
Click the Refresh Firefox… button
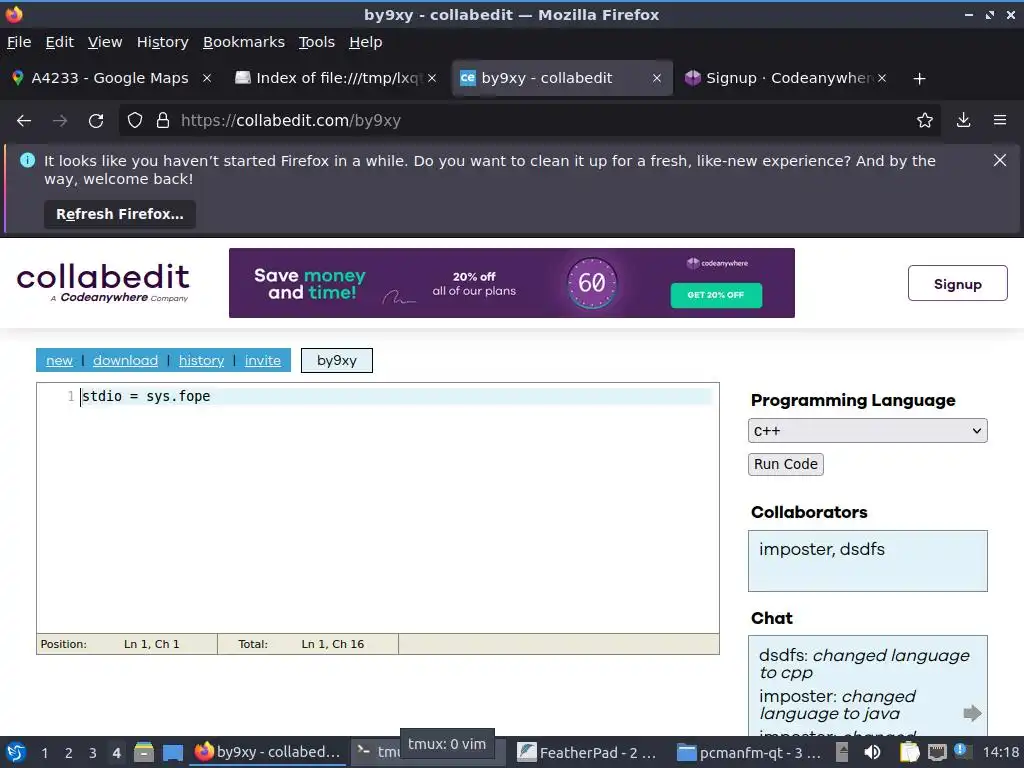click(120, 214)
